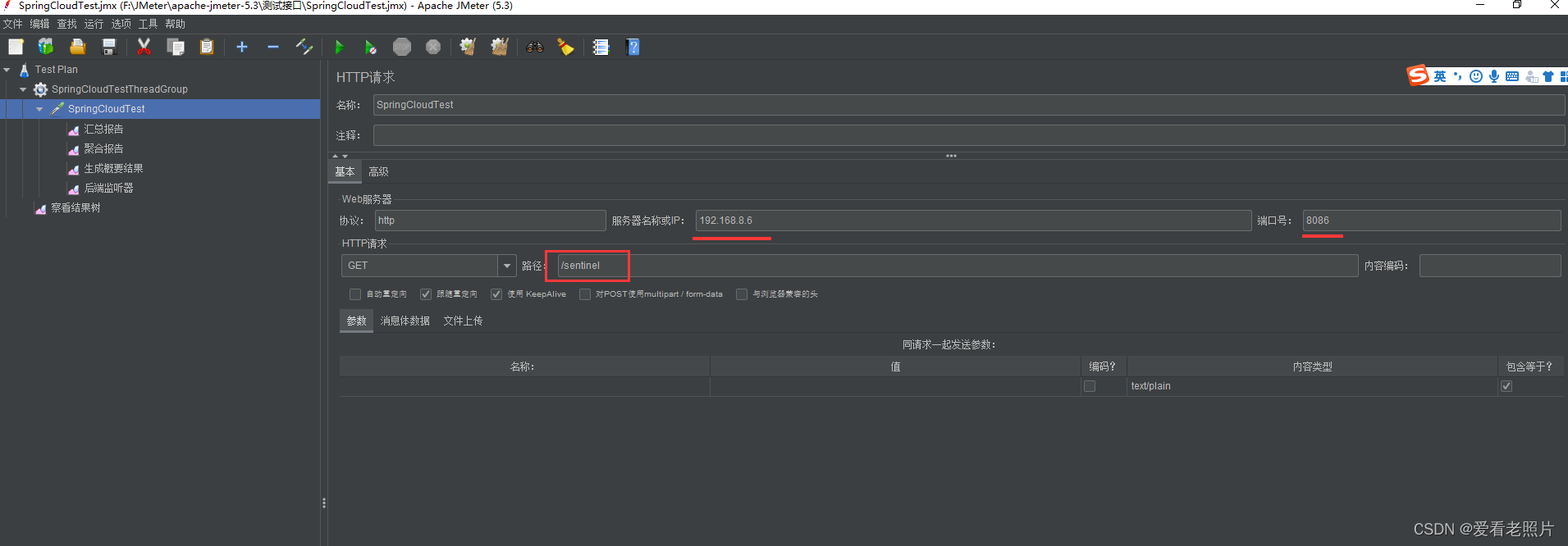The height and width of the screenshot is (546, 1568).
Task: Click the 内容编码 input field
Action: point(1490,266)
